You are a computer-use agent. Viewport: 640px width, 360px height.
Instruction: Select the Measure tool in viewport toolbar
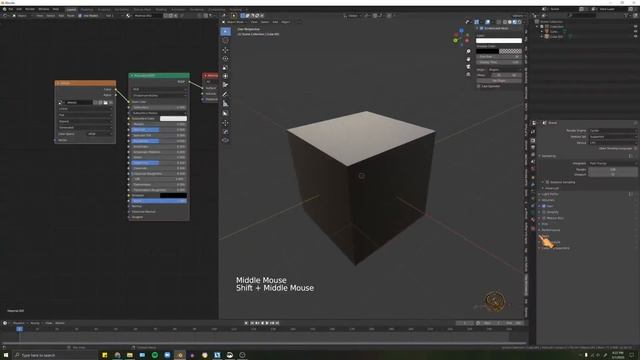225,103
